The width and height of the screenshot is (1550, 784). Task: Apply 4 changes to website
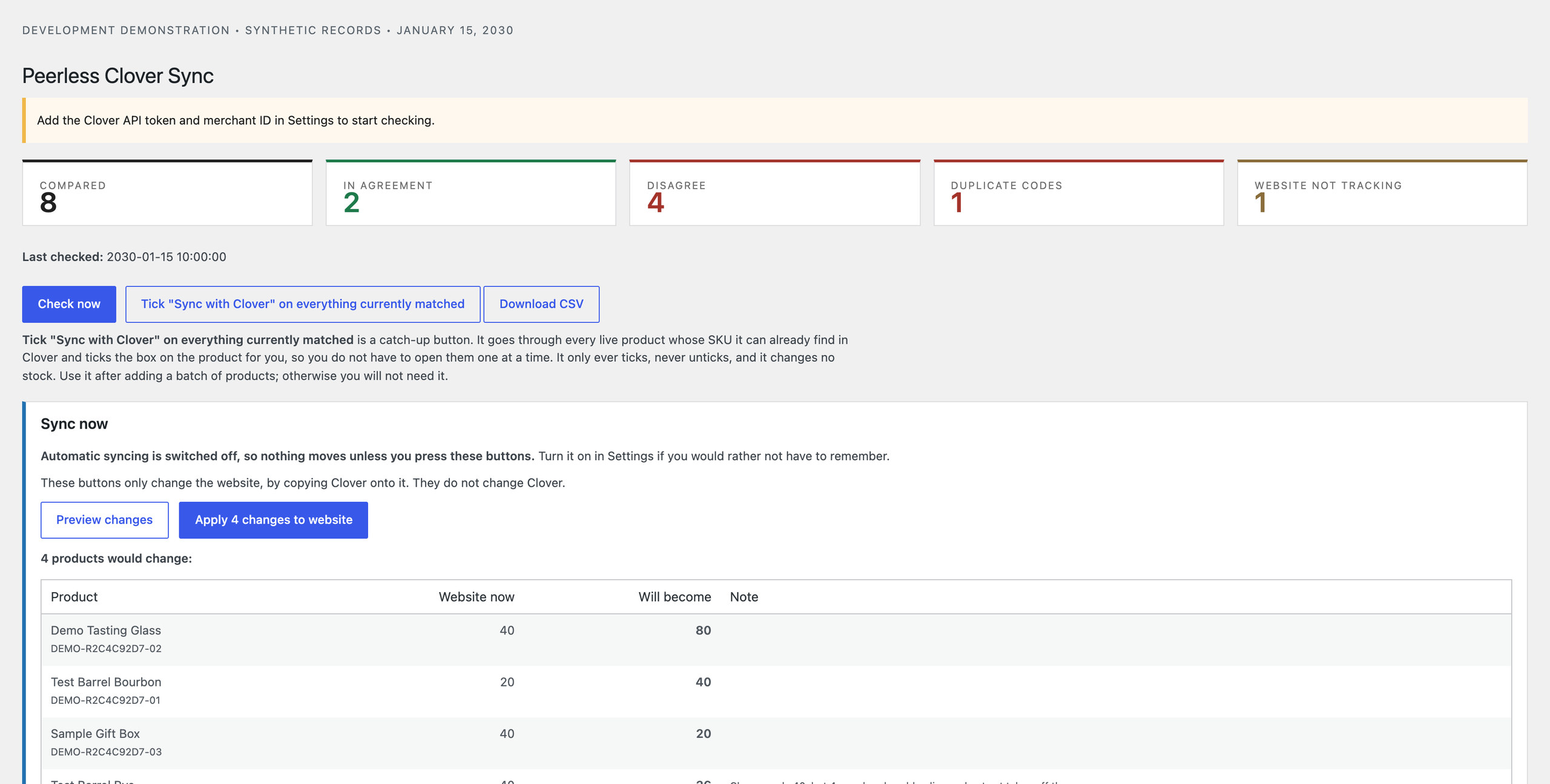[x=273, y=519]
